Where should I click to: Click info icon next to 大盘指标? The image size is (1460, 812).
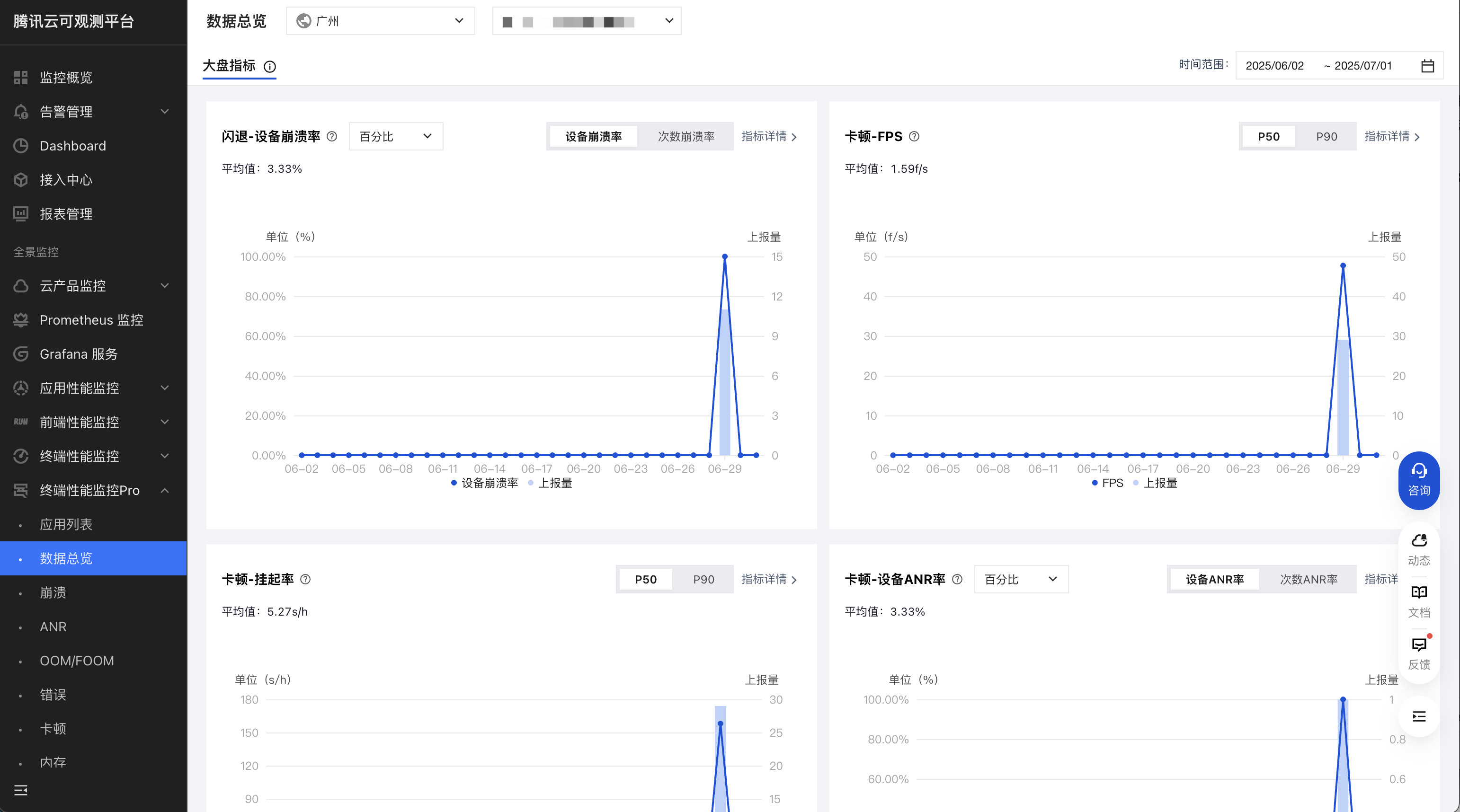click(x=270, y=67)
